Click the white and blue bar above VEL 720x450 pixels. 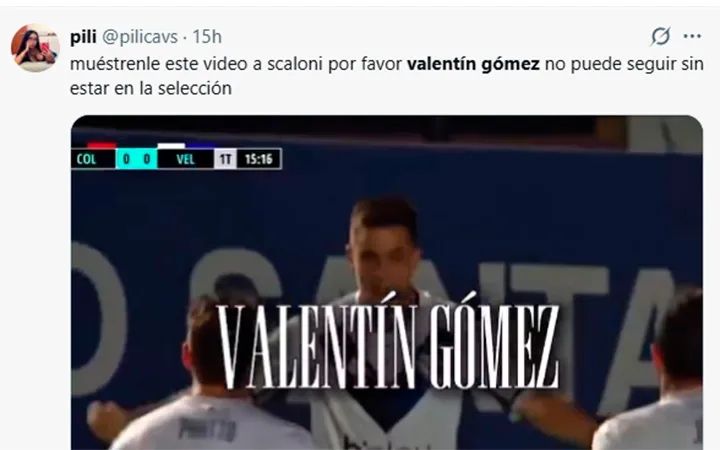pyautogui.click(x=186, y=146)
